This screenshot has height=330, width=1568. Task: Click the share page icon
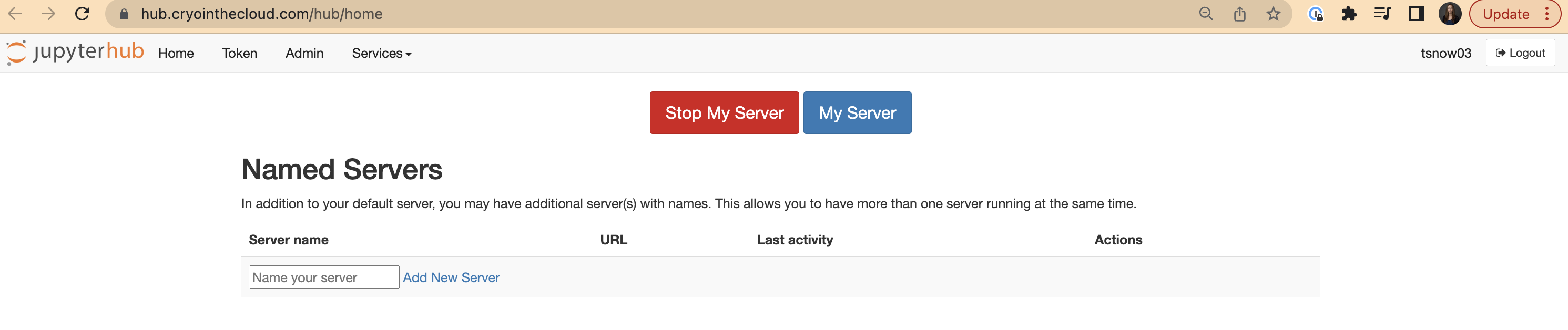[x=1239, y=14]
